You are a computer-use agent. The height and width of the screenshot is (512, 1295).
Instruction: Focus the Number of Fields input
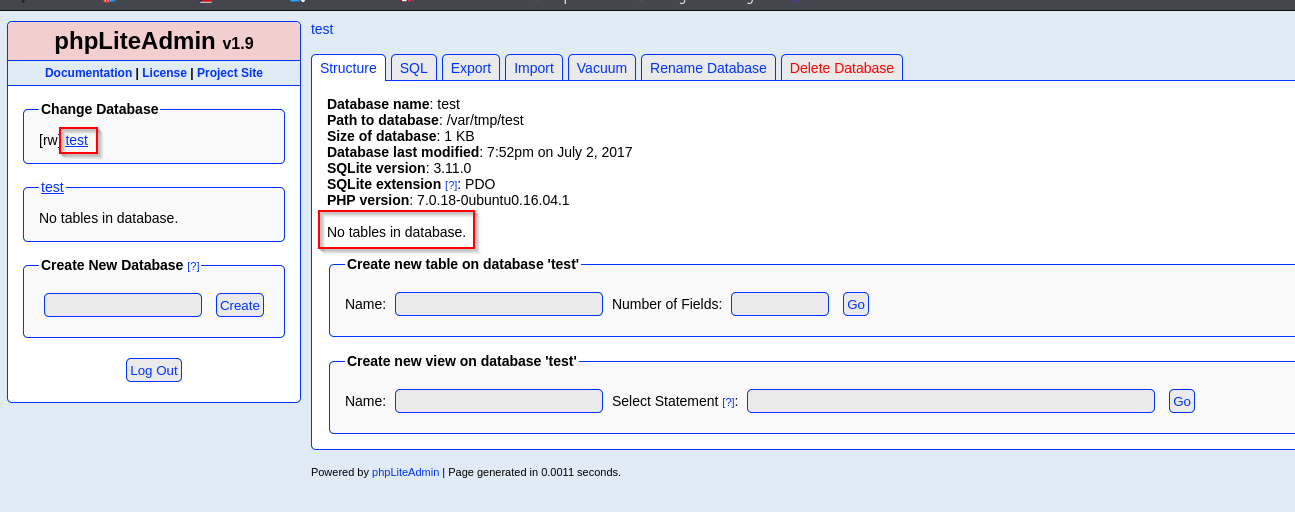(779, 304)
